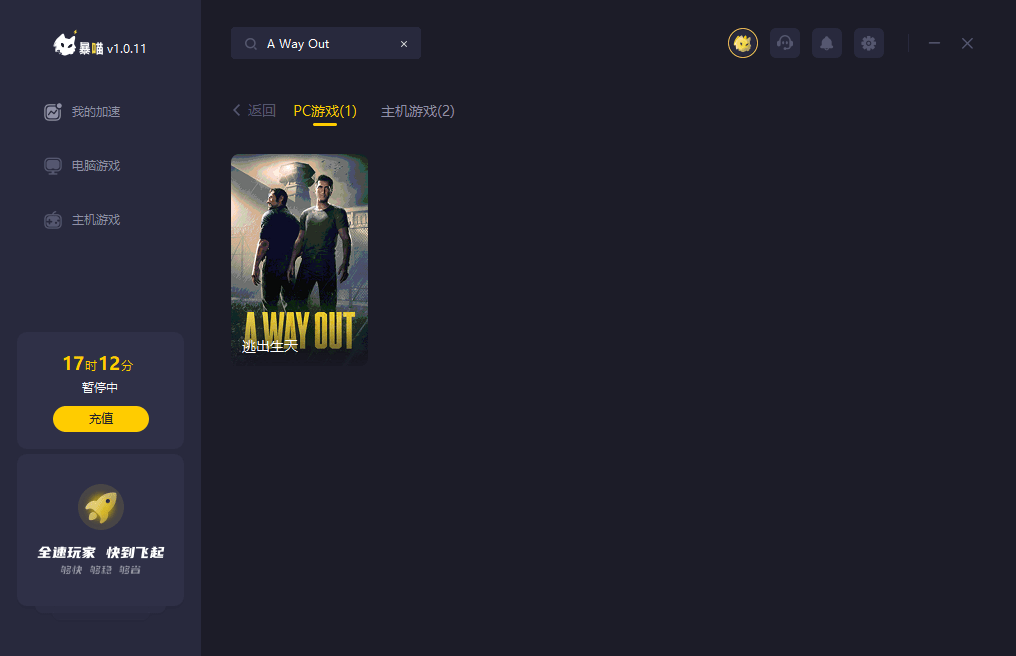Click the 暴喵 cat logo icon
Screen dimensions: 1016x656
pyautogui.click(x=65, y=43)
